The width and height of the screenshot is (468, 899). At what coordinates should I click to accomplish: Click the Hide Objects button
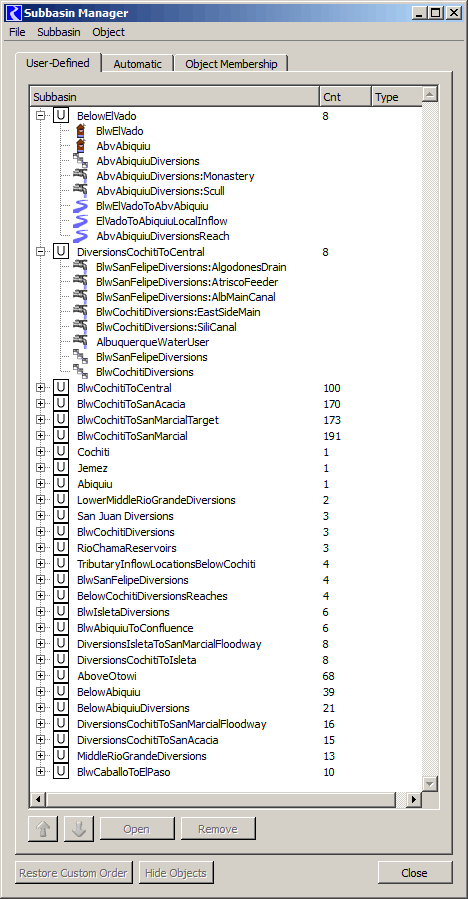coord(176,873)
